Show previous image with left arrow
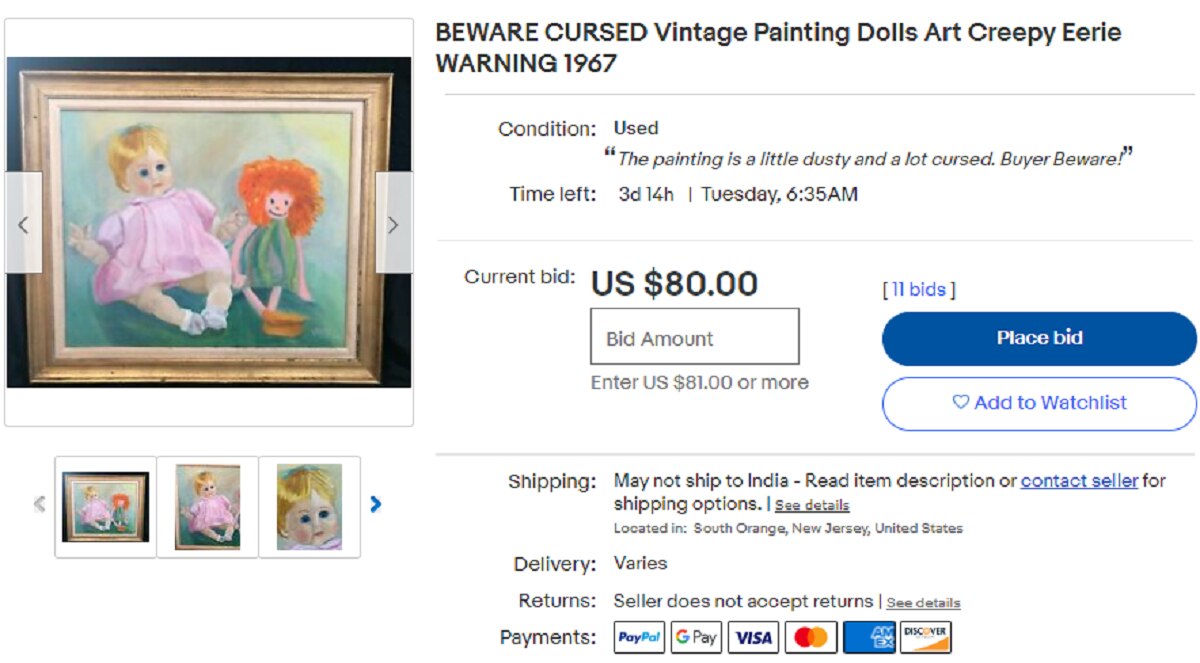This screenshot has width=1200, height=663. [24, 224]
